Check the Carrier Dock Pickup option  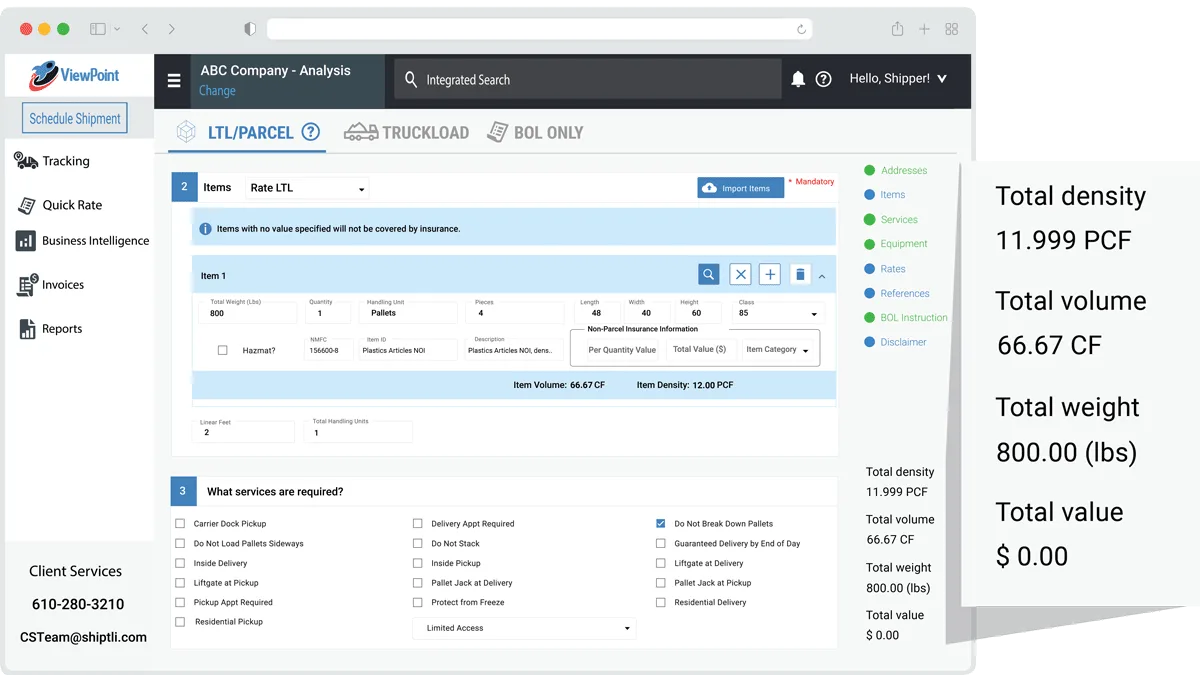180,523
